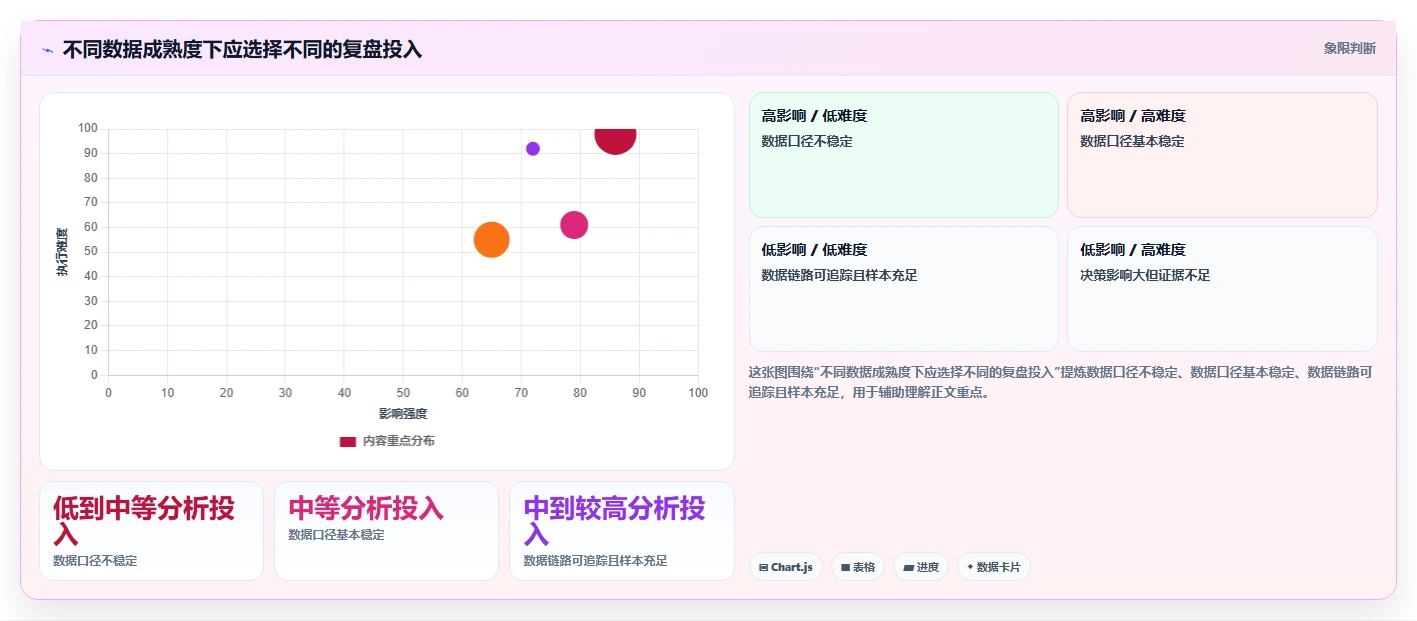Screen dimensions: 1417x621
Task: Click the purple bubble in the chart
Action: point(533,149)
